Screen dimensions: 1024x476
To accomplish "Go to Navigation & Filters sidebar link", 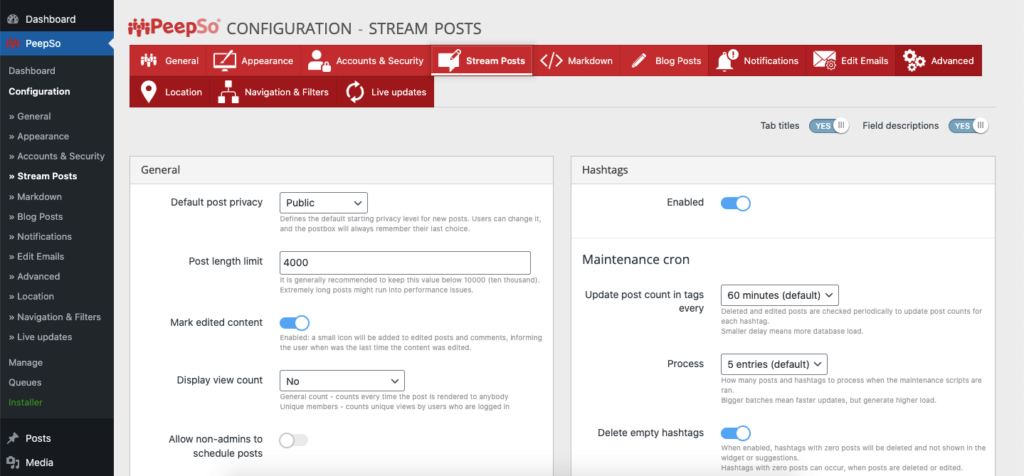I will click(x=55, y=317).
